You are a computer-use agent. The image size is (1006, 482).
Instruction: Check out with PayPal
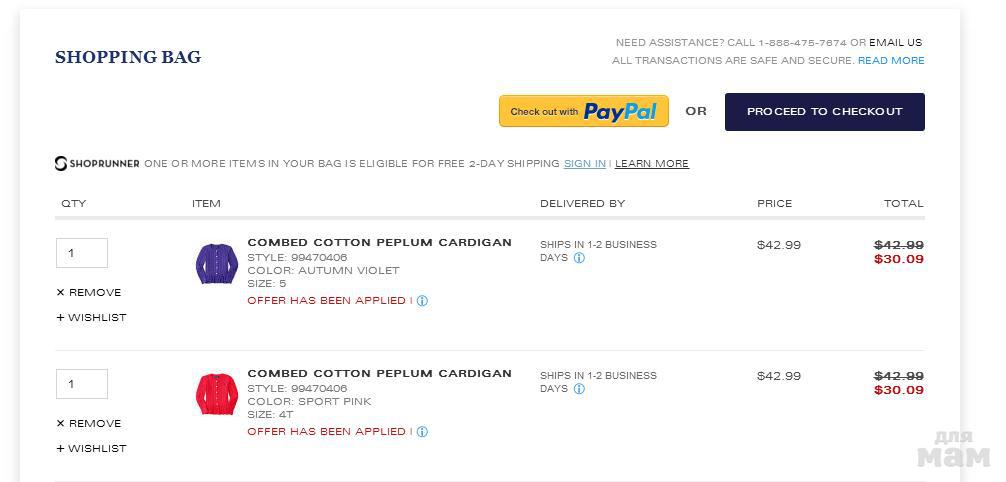click(584, 111)
